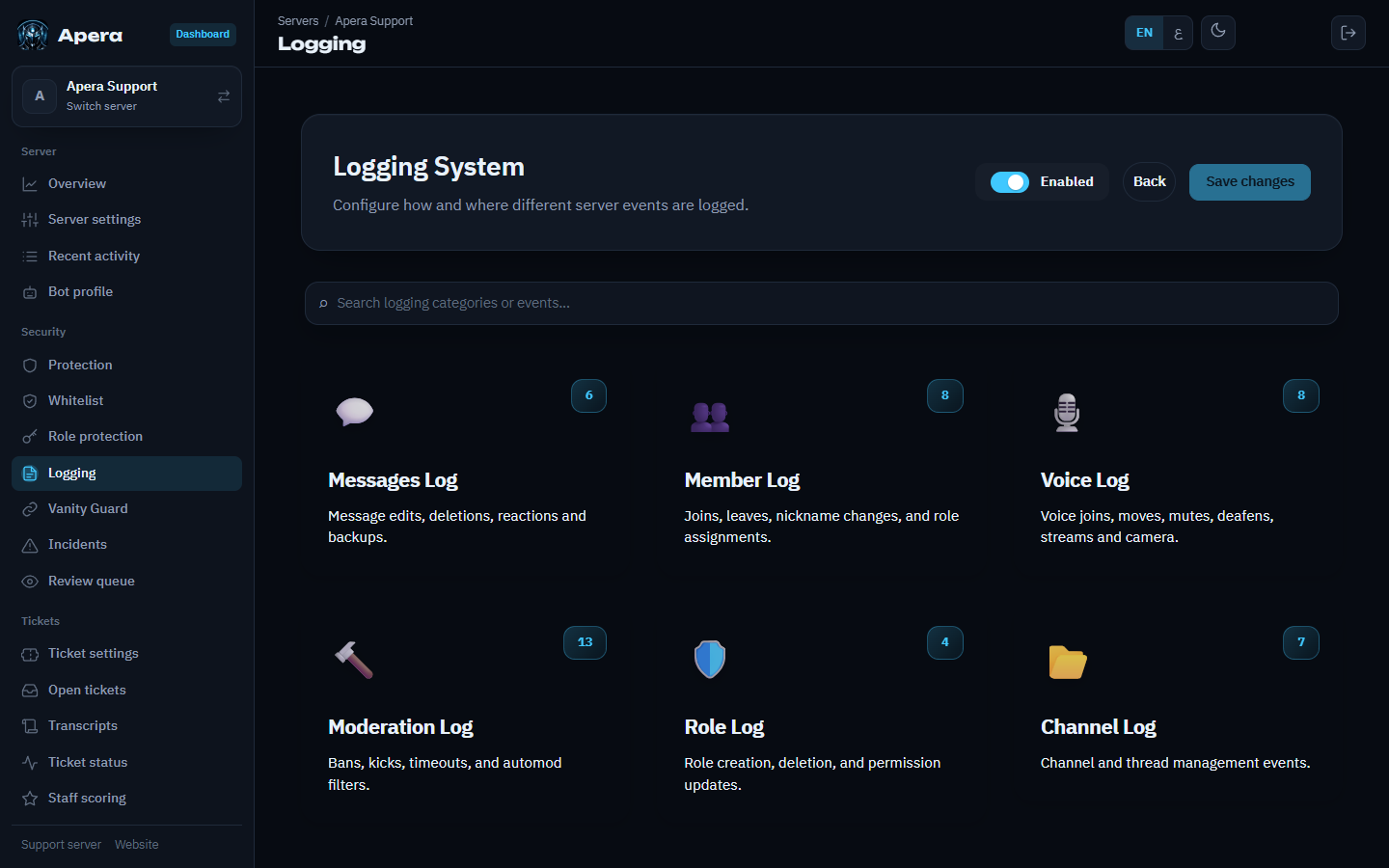Click the Overview chart icon

point(30,184)
